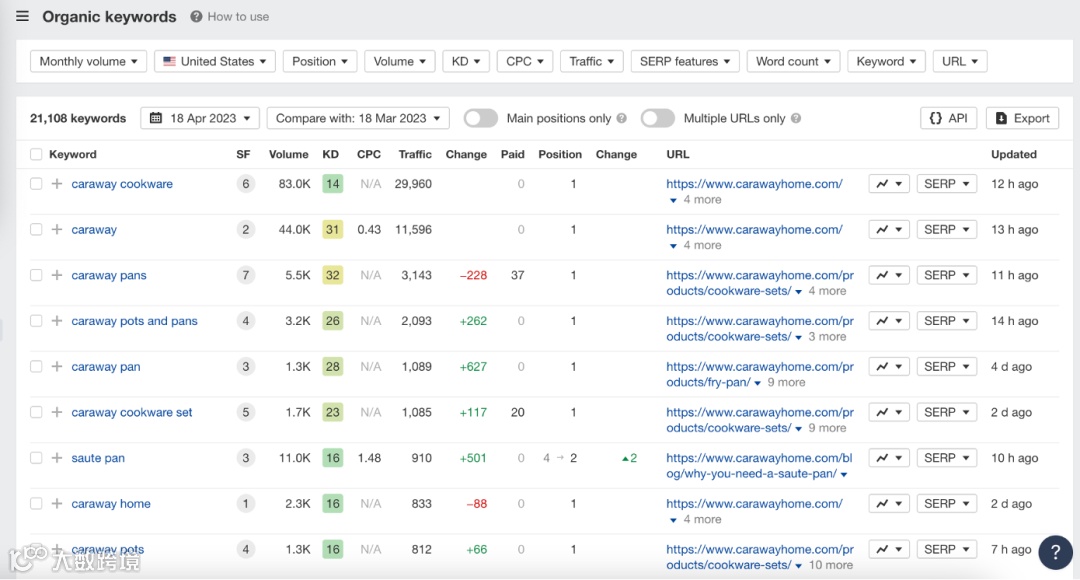This screenshot has height=580, width=1080.
Task: Open position history chart for caraway pots and pans
Action: coord(889,321)
